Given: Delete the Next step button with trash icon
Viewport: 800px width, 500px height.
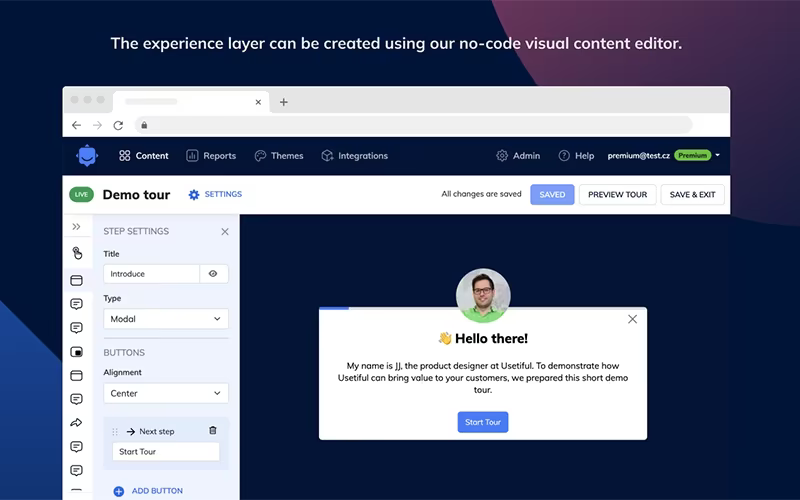Looking at the screenshot, I should point(213,431).
